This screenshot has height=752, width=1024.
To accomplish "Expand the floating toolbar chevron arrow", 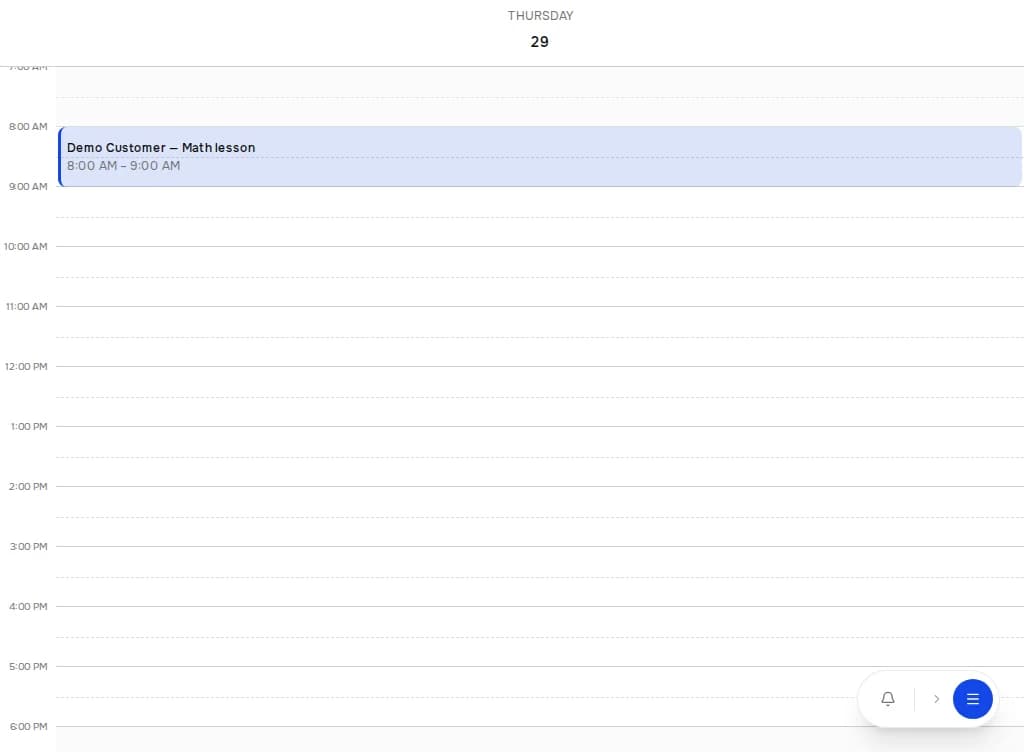I will coord(936,698).
